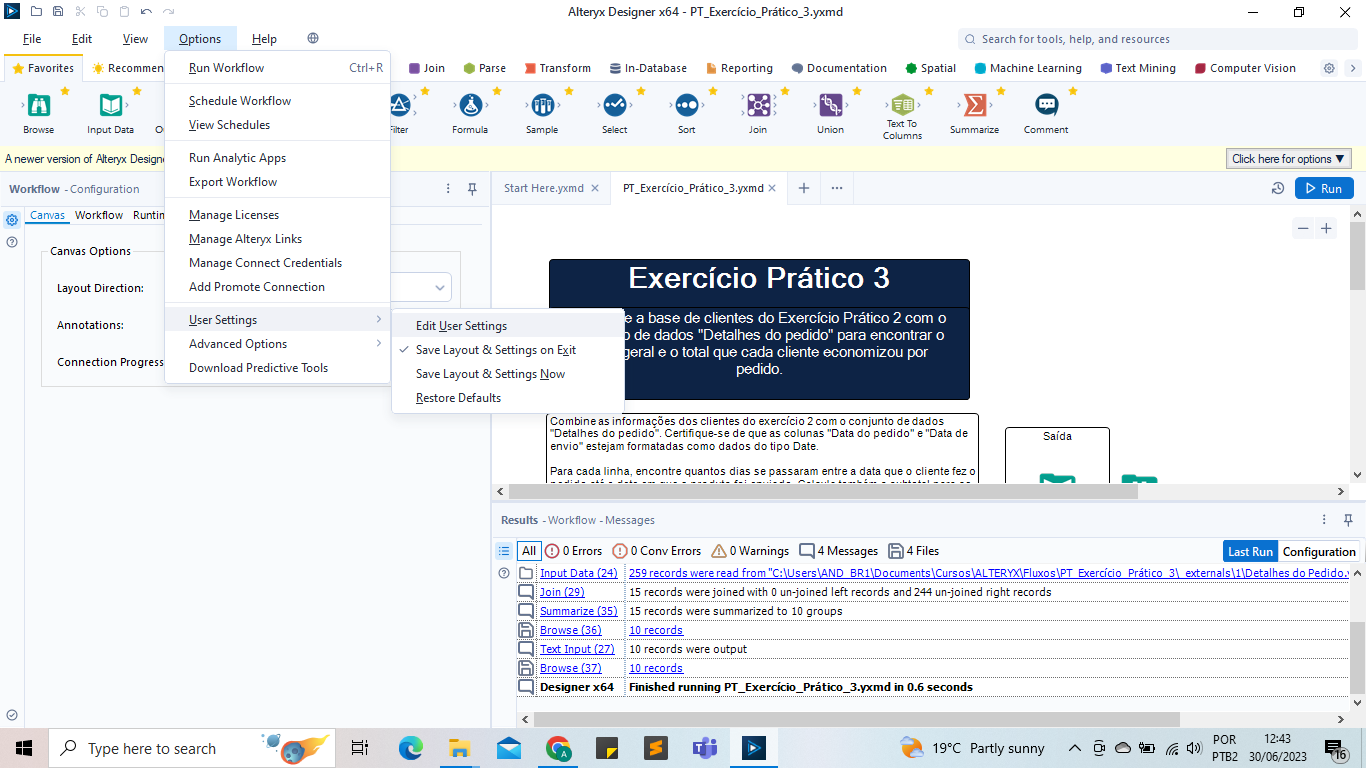Click the undo arrow in title bar
This screenshot has width=1366, height=768.
[x=146, y=12]
